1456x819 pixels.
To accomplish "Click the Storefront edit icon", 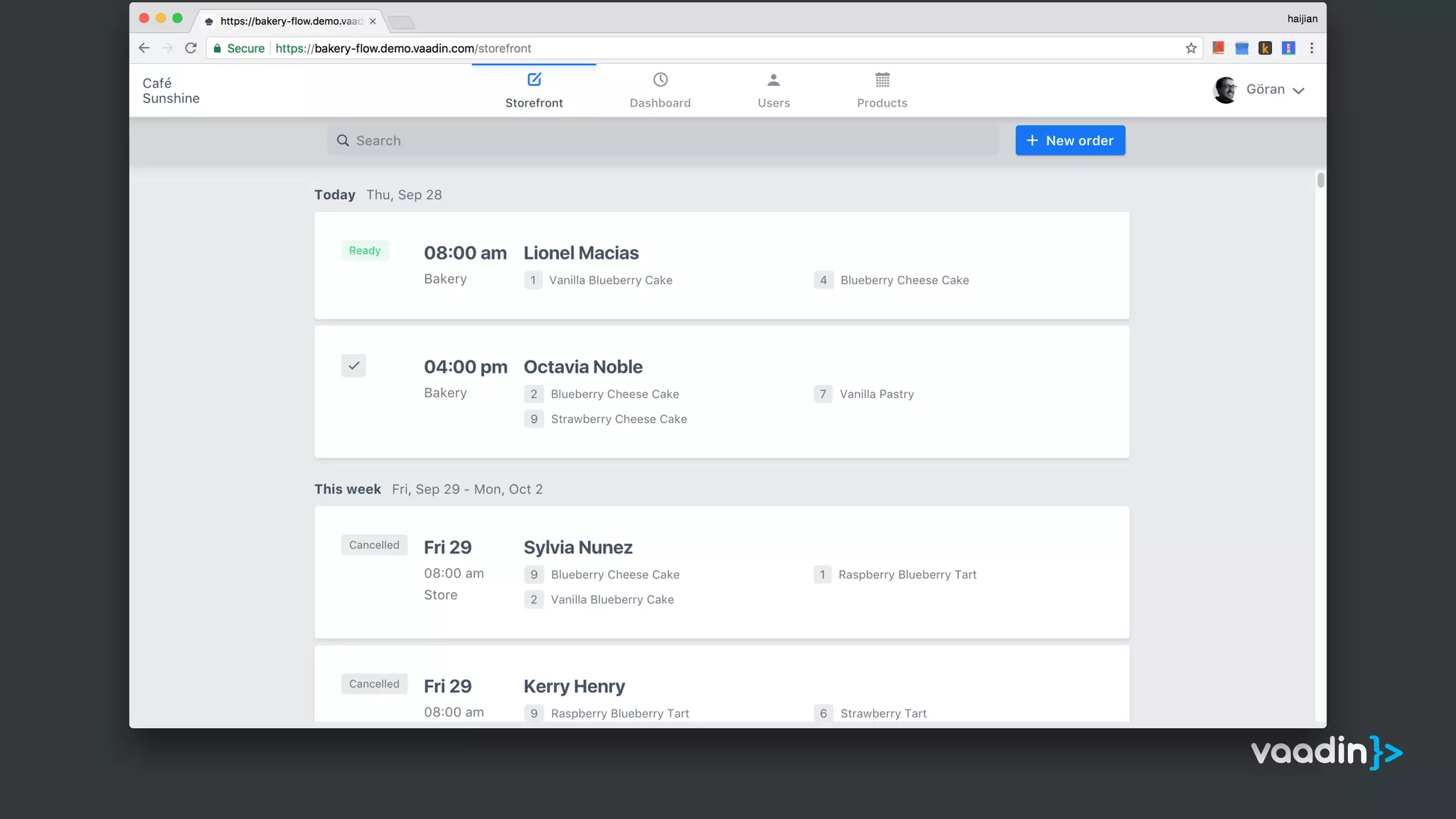I will point(534,80).
